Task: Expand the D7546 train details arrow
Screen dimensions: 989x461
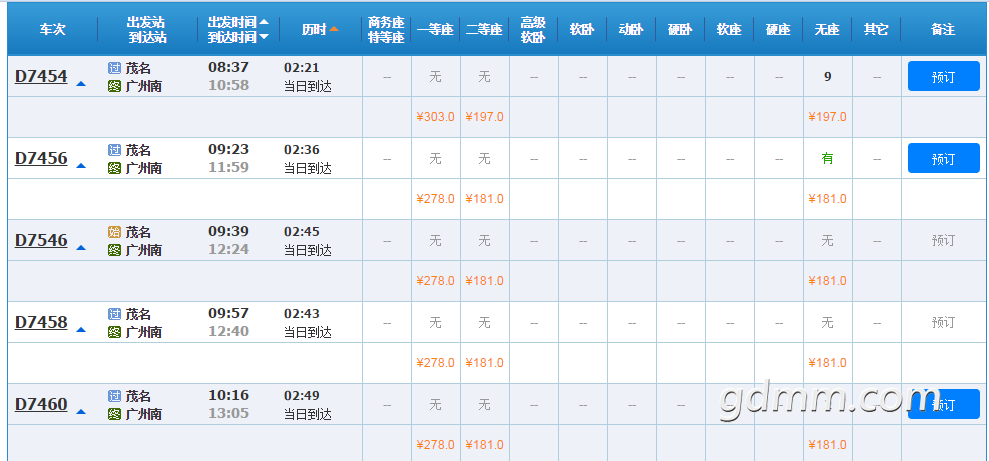Action: [x=81, y=248]
